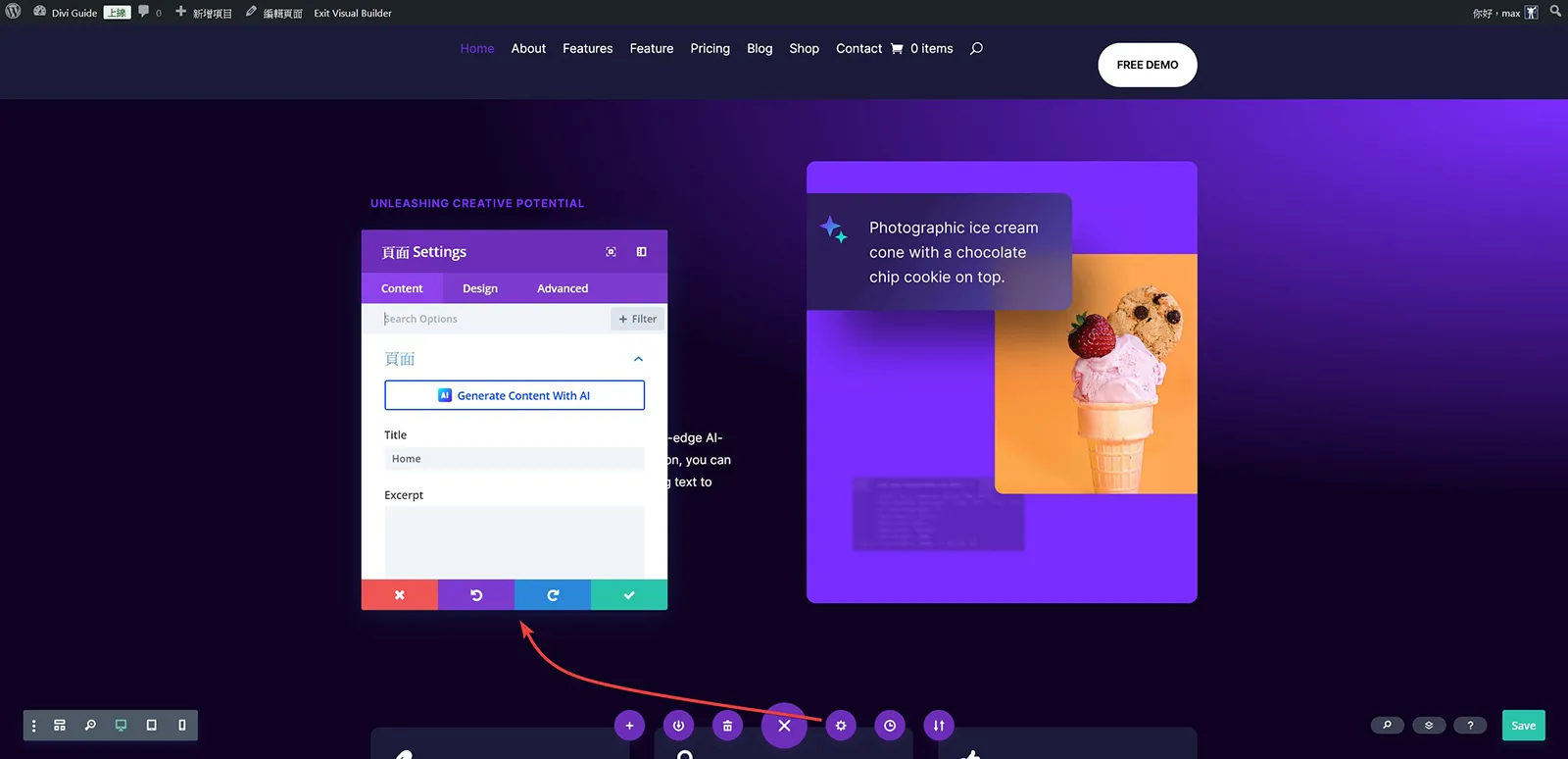The height and width of the screenshot is (759, 1568).
Task: Open editing history clock icon
Action: click(x=890, y=726)
